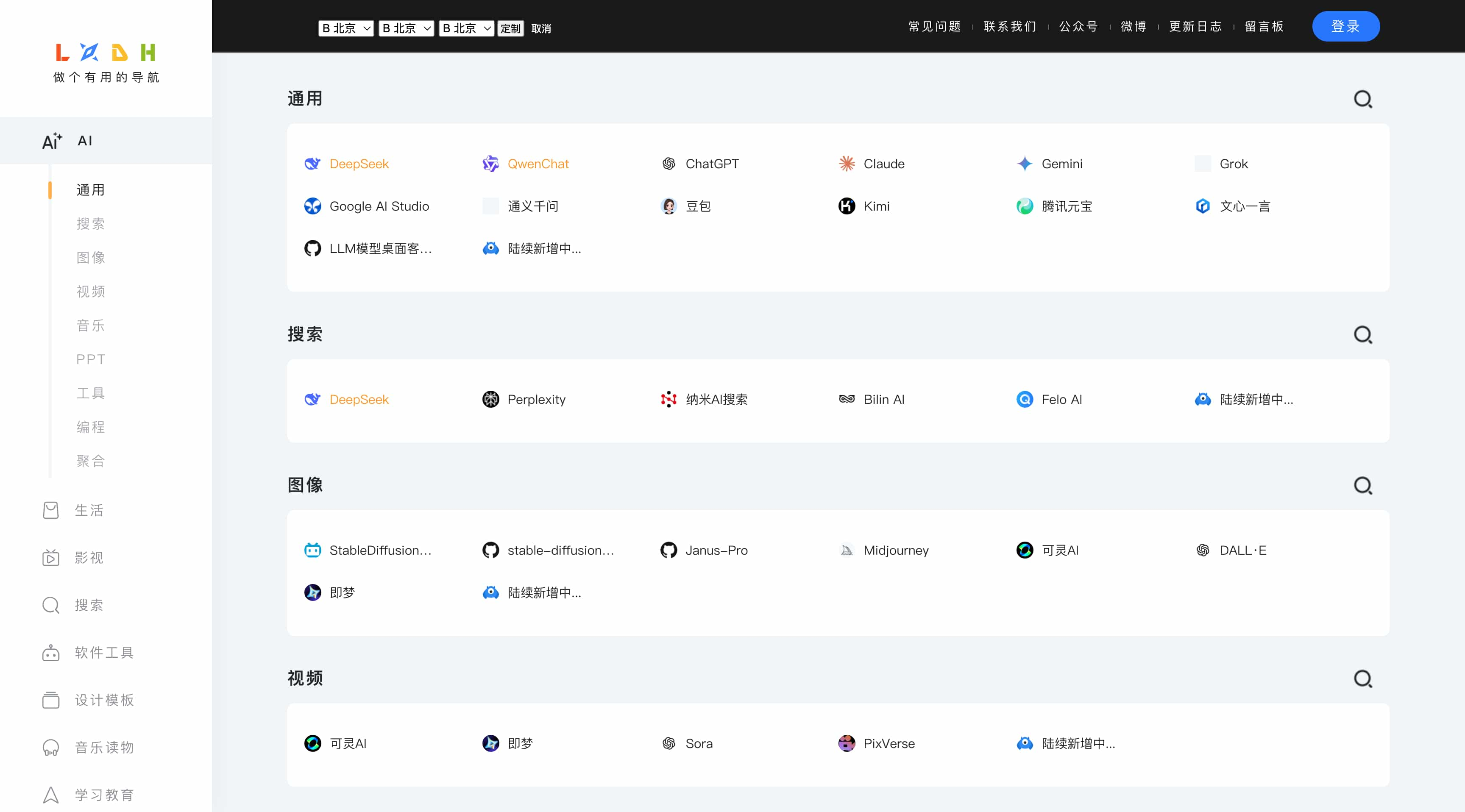
Task: Select 通用 in the AI submenu
Action: [x=90, y=190]
